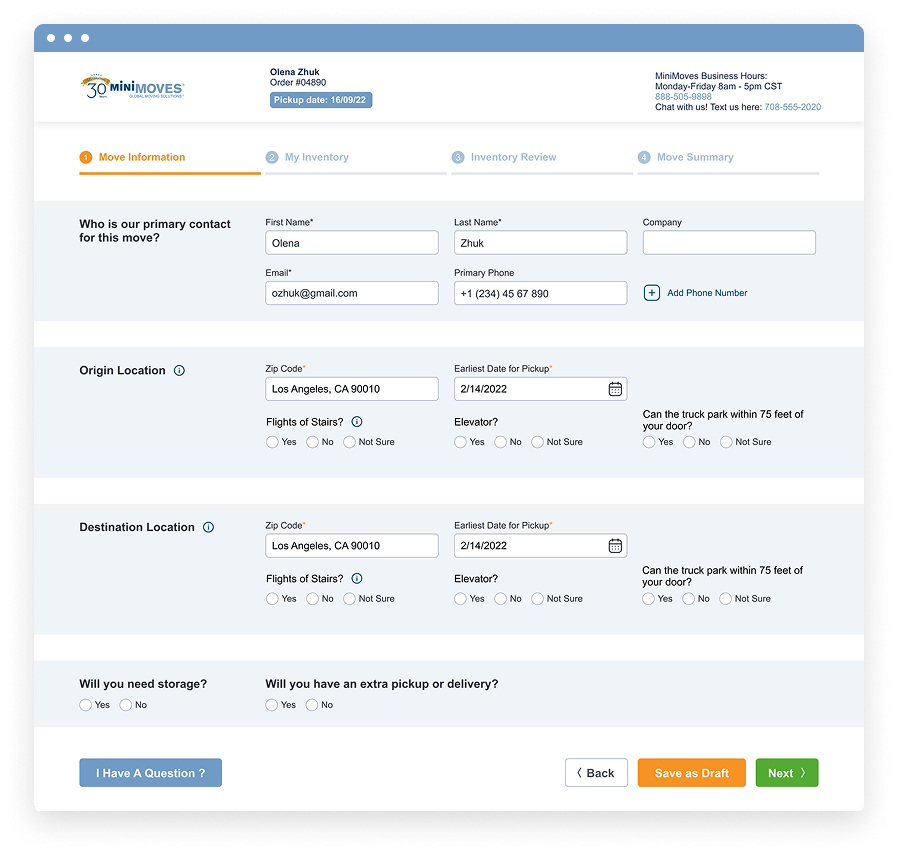The width and height of the screenshot is (898, 855).
Task: Open the Origin Location info icon
Action: point(179,371)
